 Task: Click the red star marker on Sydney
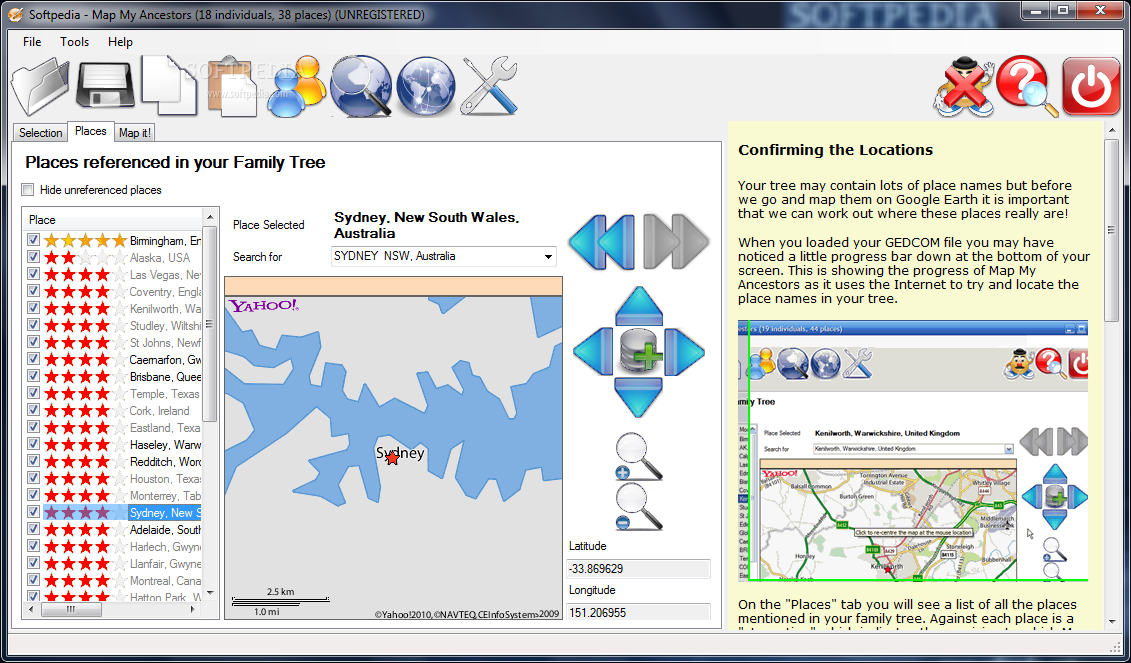point(392,457)
